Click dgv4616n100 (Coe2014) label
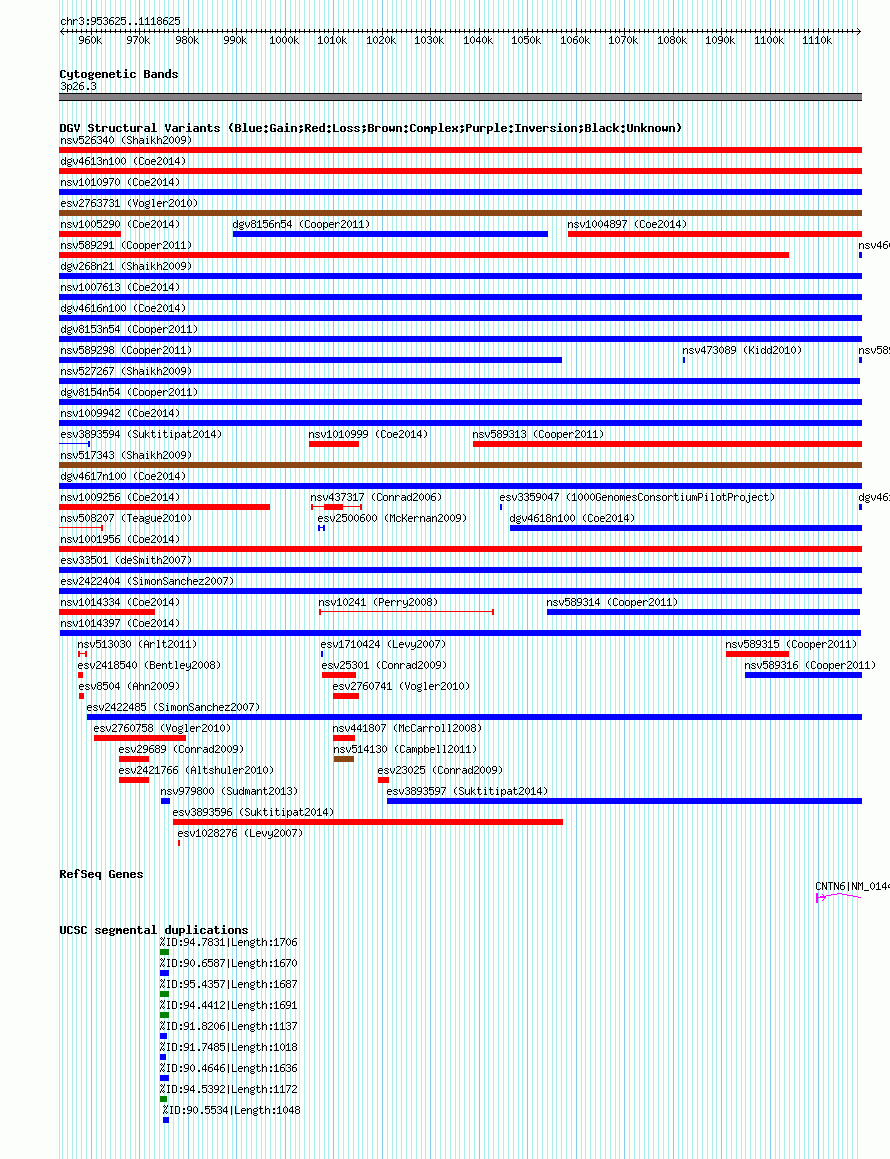The width and height of the screenshot is (890, 1159). tap(123, 308)
